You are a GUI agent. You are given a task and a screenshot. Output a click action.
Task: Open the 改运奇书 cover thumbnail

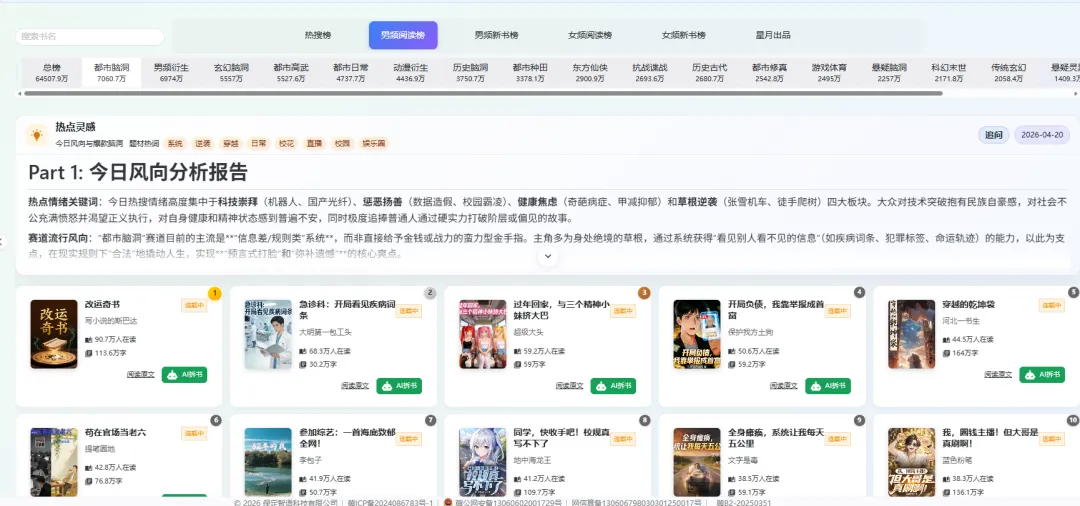[54, 334]
